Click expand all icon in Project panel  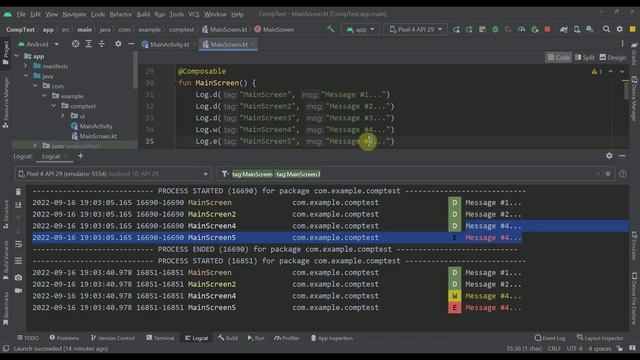(89, 44)
